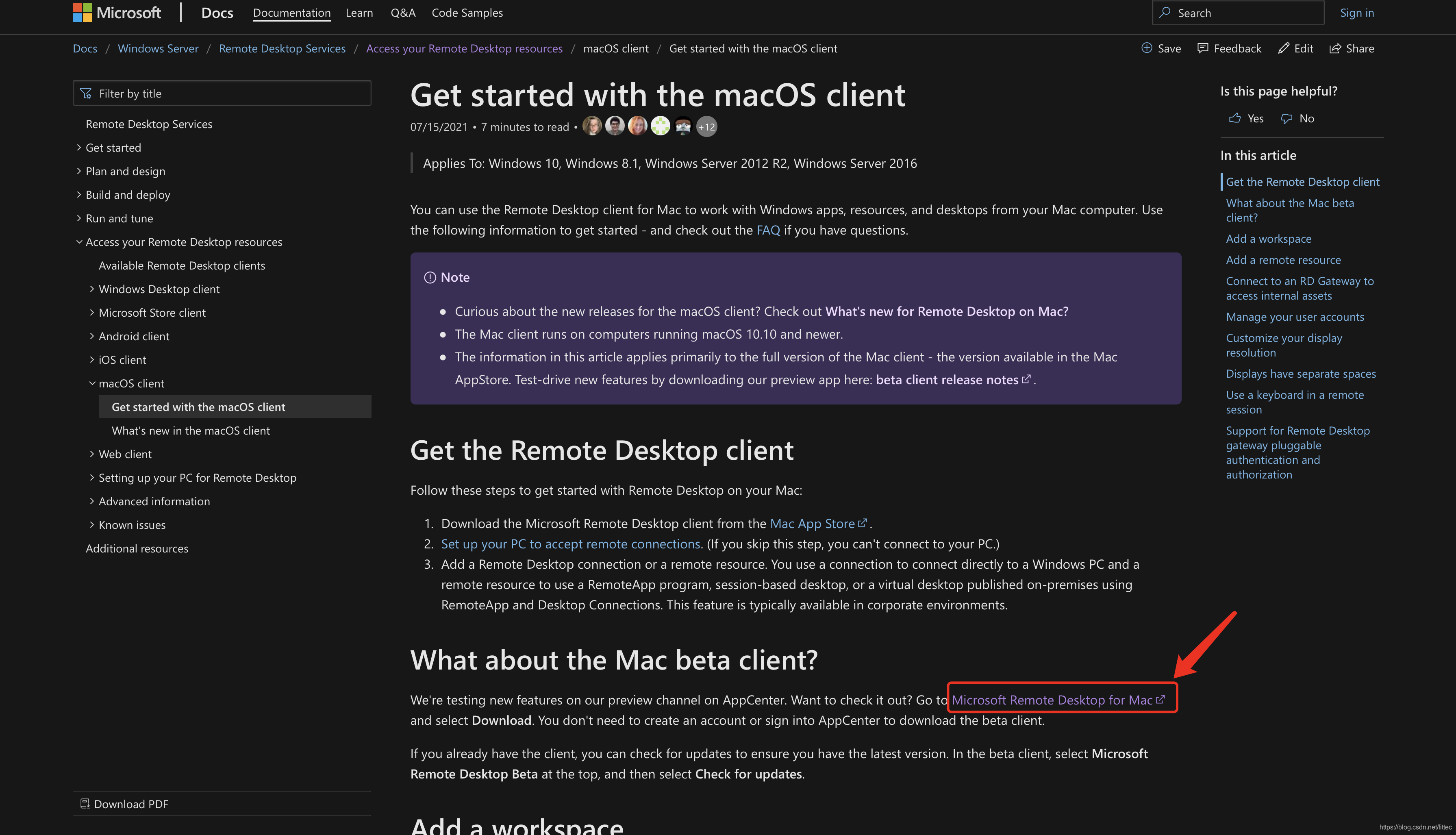Expand Setting up your PC for Remote Desktop
The width and height of the screenshot is (1456, 835).
[x=92, y=477]
